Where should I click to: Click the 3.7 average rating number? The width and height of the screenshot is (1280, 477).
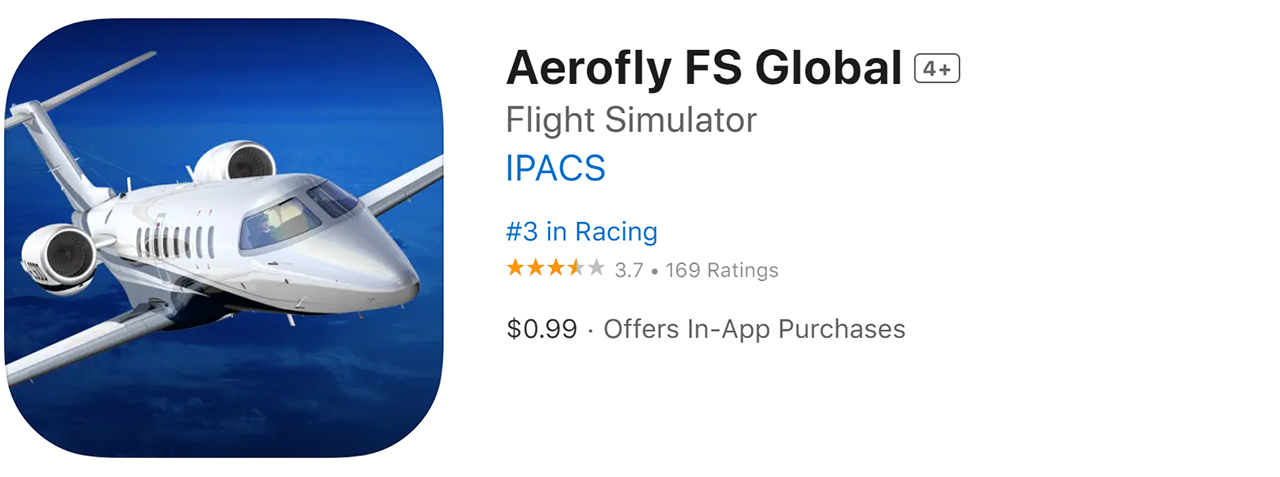pos(629,270)
